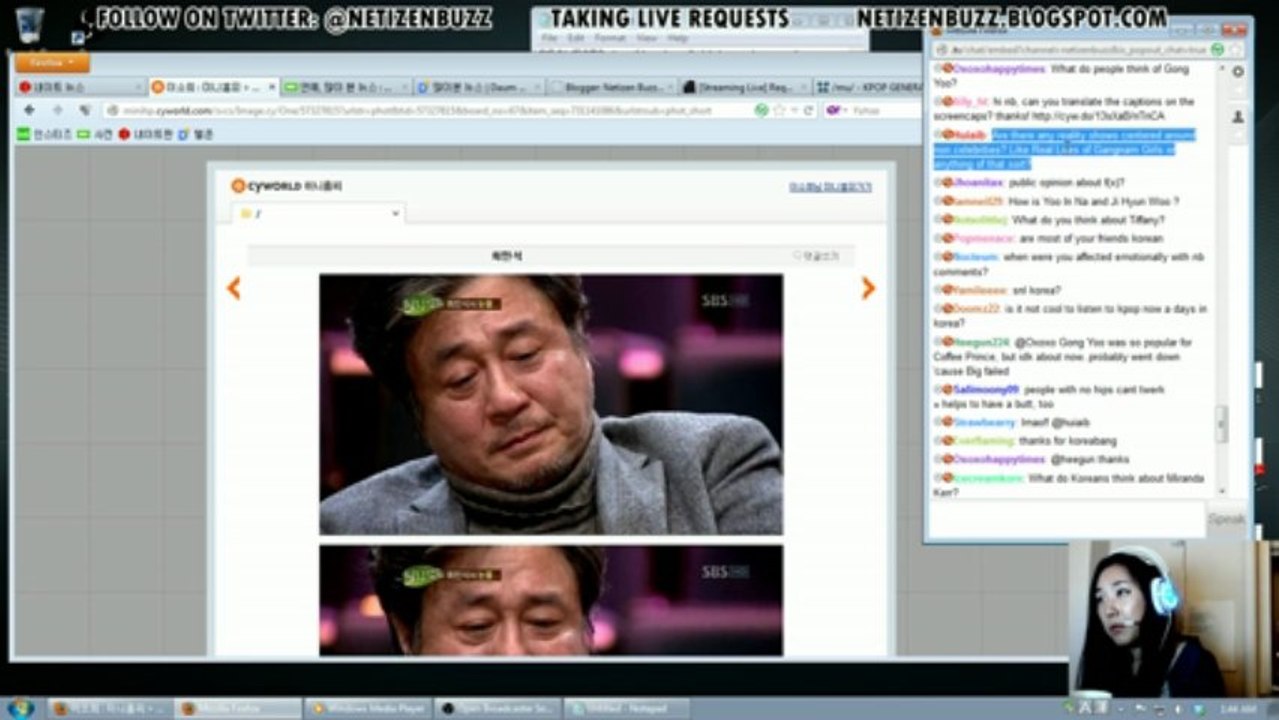The width and height of the screenshot is (1279, 720).
Task: Switch to Mozilla Firefox taskbar button
Action: tap(238, 708)
